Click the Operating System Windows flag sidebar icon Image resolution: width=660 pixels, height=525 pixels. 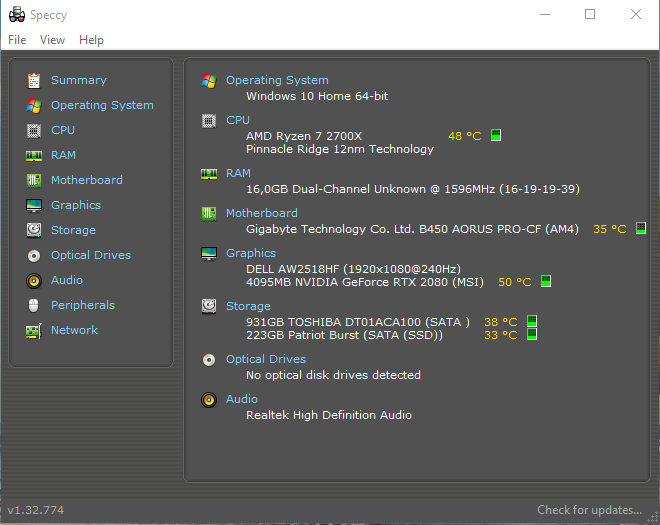pyautogui.click(x=34, y=105)
